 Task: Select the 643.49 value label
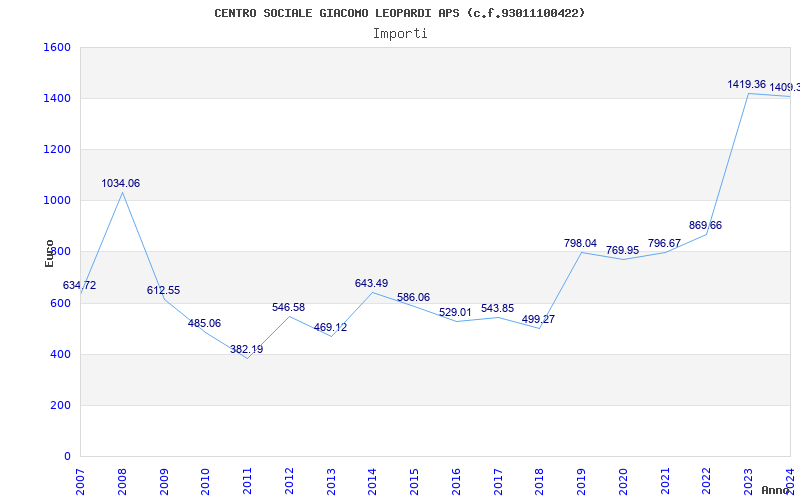pyautogui.click(x=371, y=283)
